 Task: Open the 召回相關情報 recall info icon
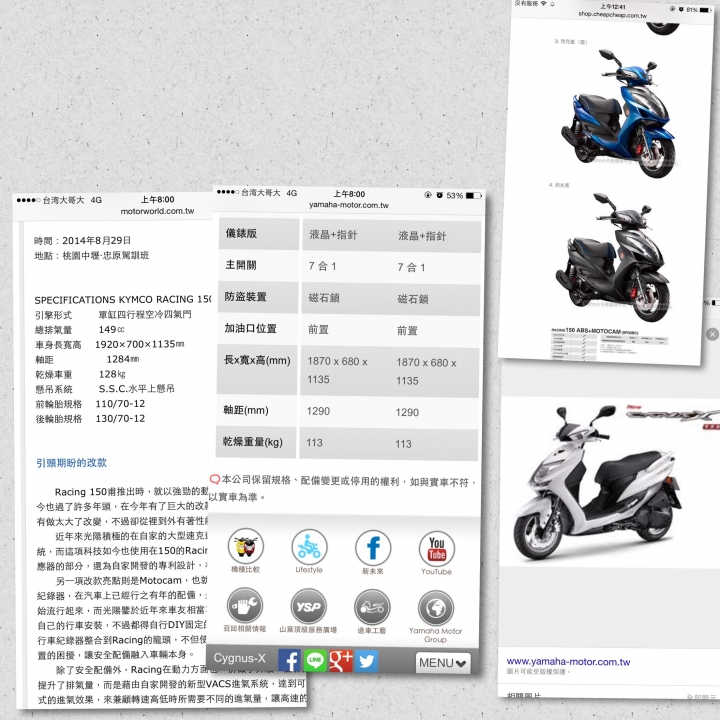(245, 606)
